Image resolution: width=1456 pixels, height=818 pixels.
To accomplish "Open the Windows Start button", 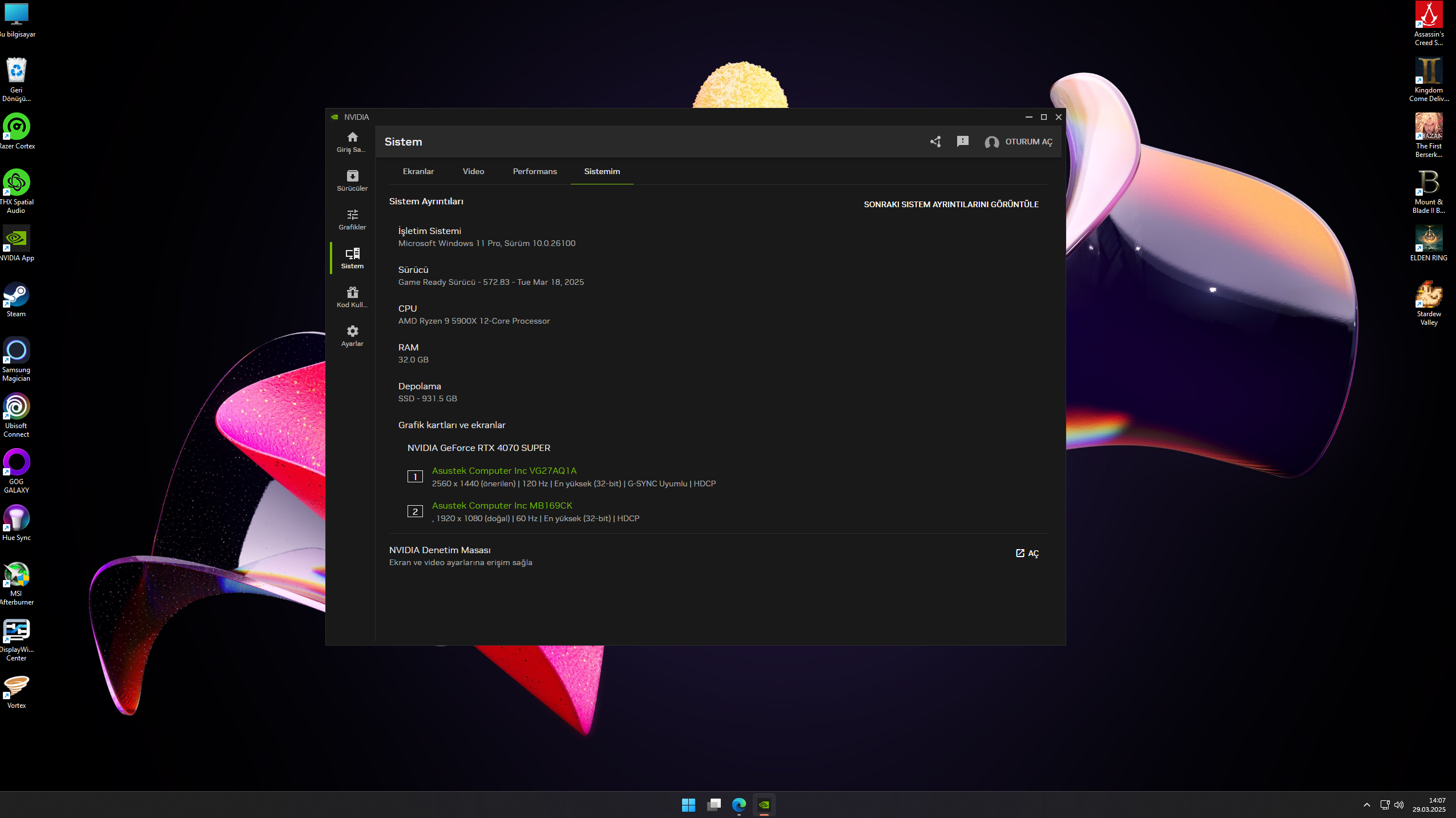I will [688, 805].
